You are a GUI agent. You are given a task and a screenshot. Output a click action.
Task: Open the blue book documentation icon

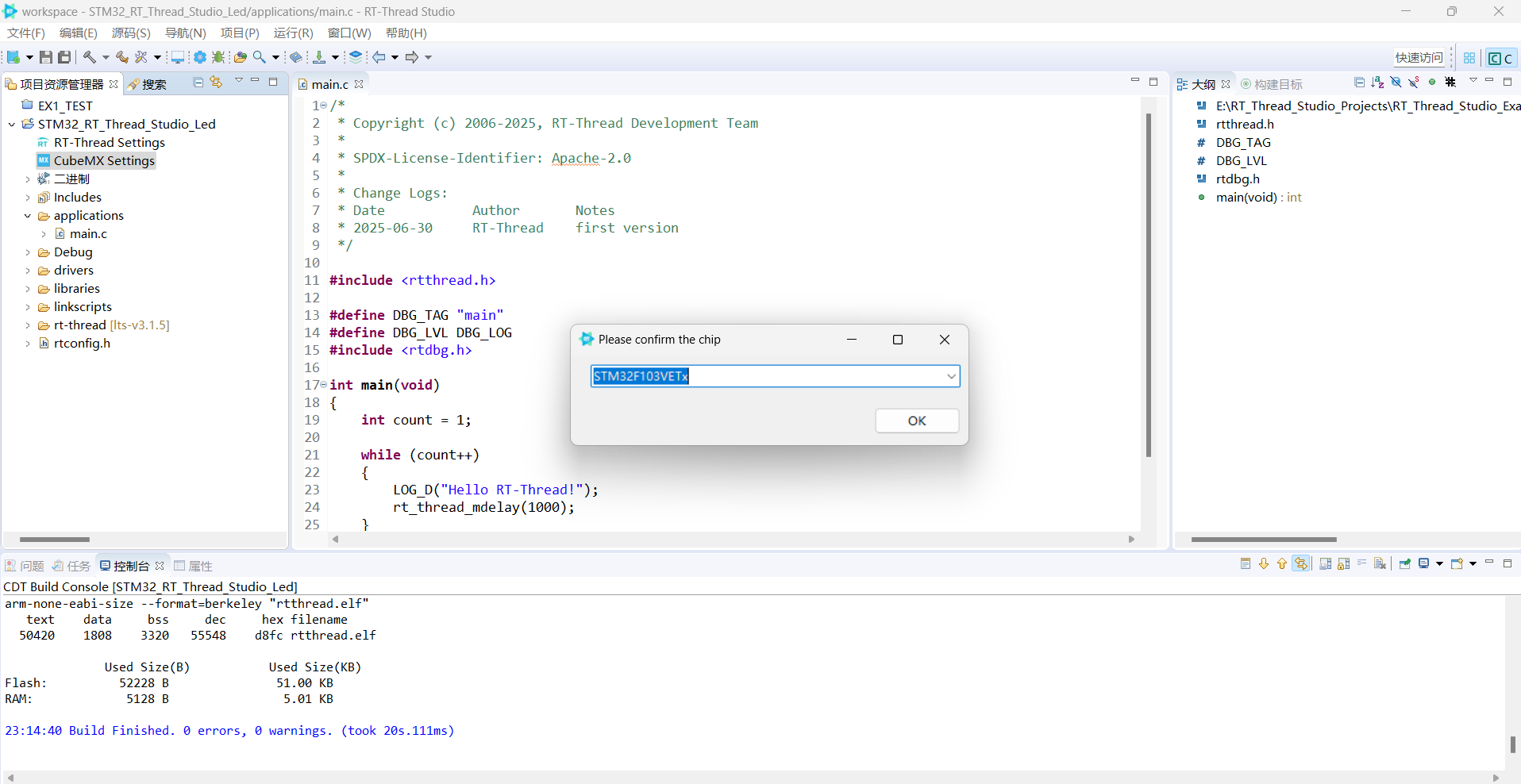[296, 57]
